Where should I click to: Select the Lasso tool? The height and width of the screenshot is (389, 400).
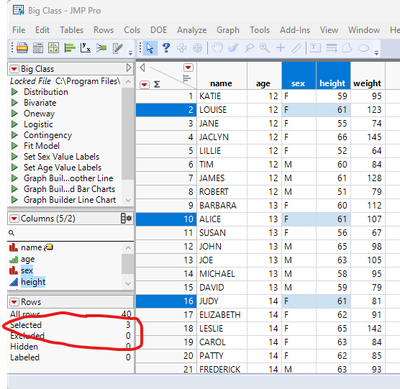coord(249,48)
